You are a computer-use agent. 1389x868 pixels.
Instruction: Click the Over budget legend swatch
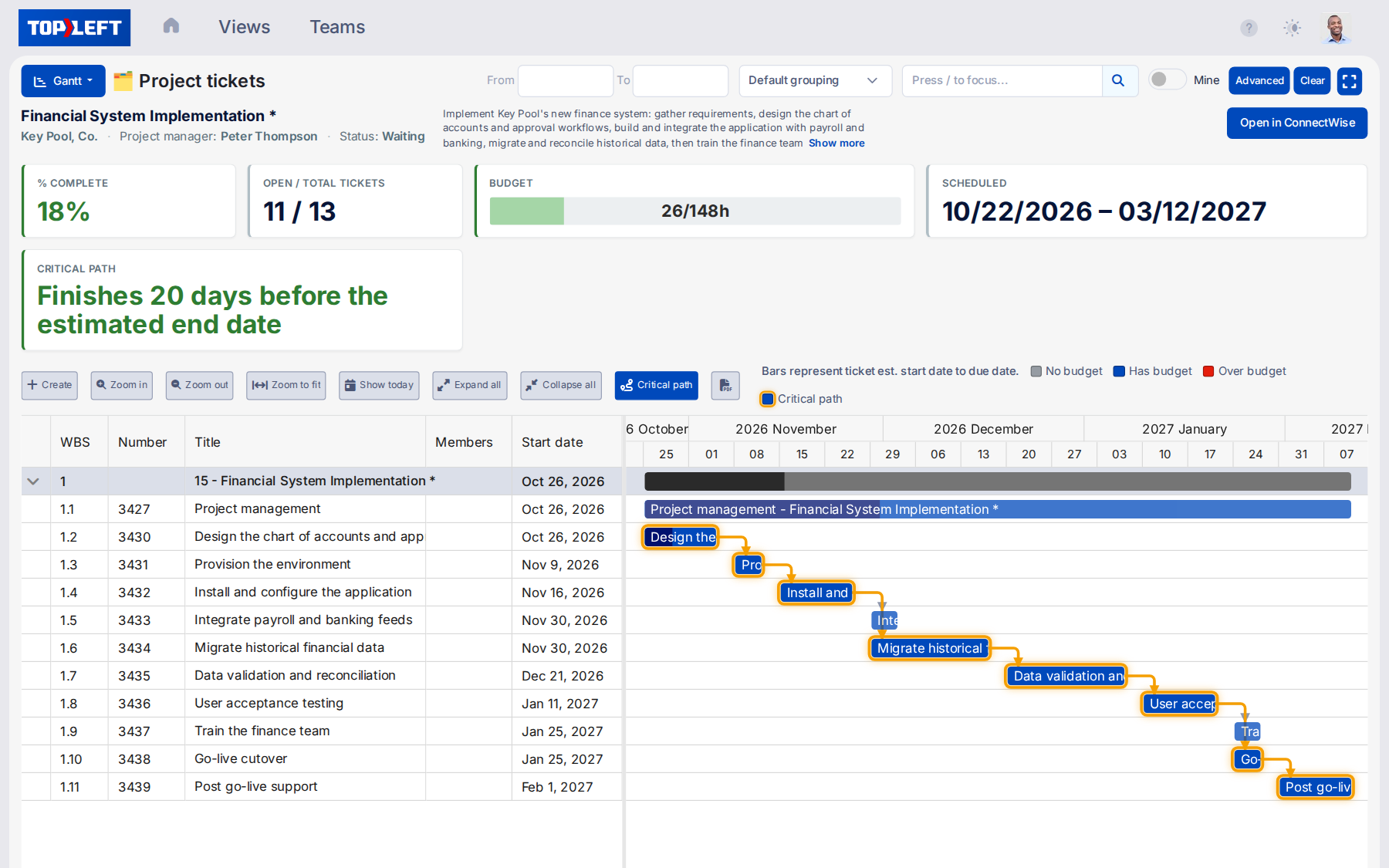click(x=1208, y=371)
